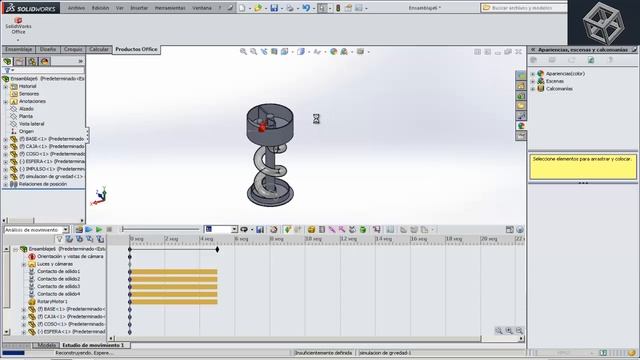640x360 pixels.
Task: Click the Gravity icon in motion toolbar
Action: [x=363, y=230]
